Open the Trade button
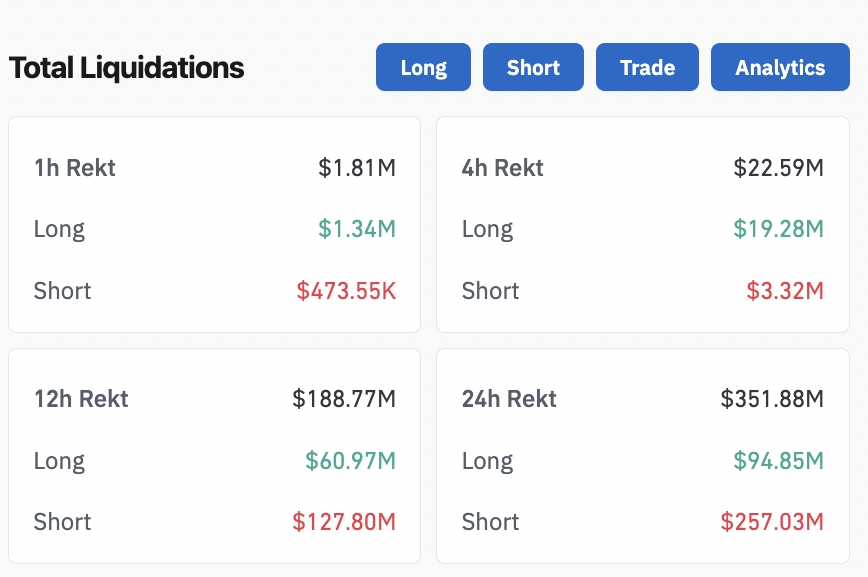The height and width of the screenshot is (577, 868). (647, 68)
